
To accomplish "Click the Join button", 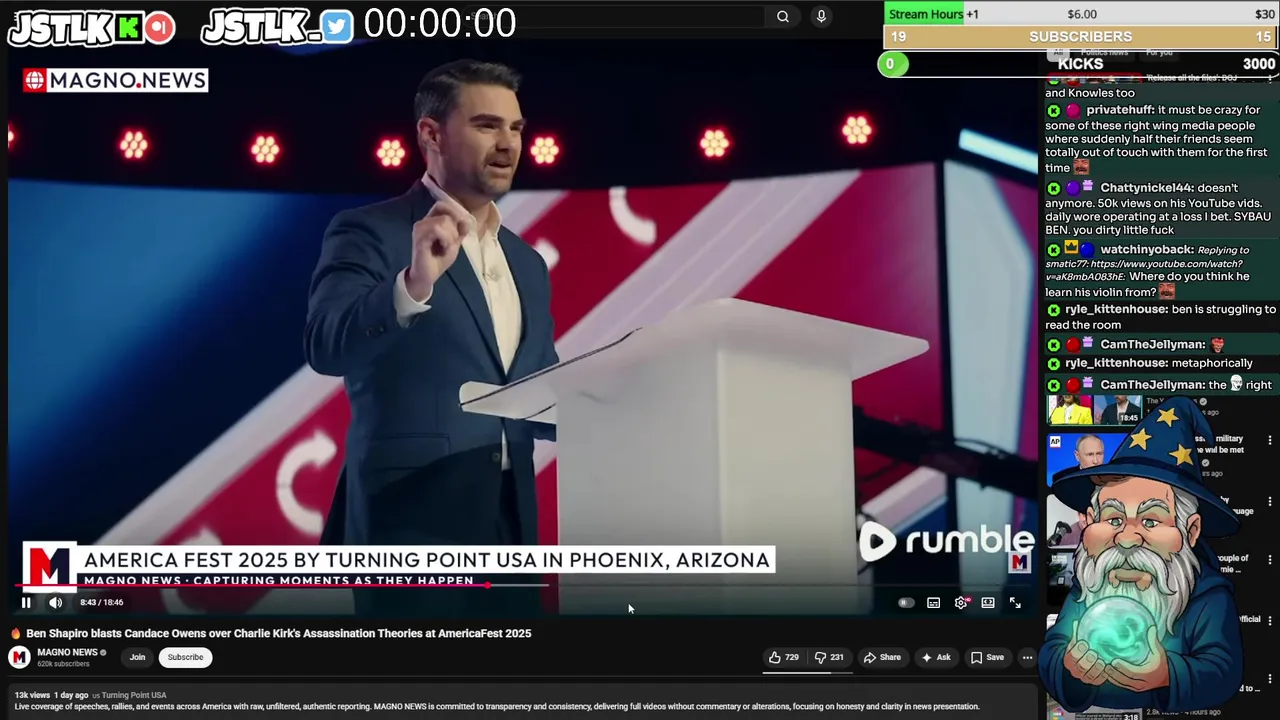I will pos(137,657).
